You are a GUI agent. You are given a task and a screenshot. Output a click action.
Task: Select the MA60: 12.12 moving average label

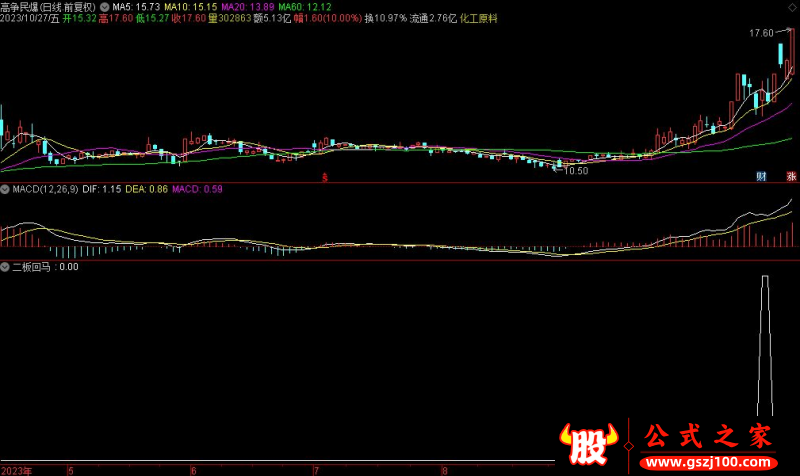click(305, 7)
